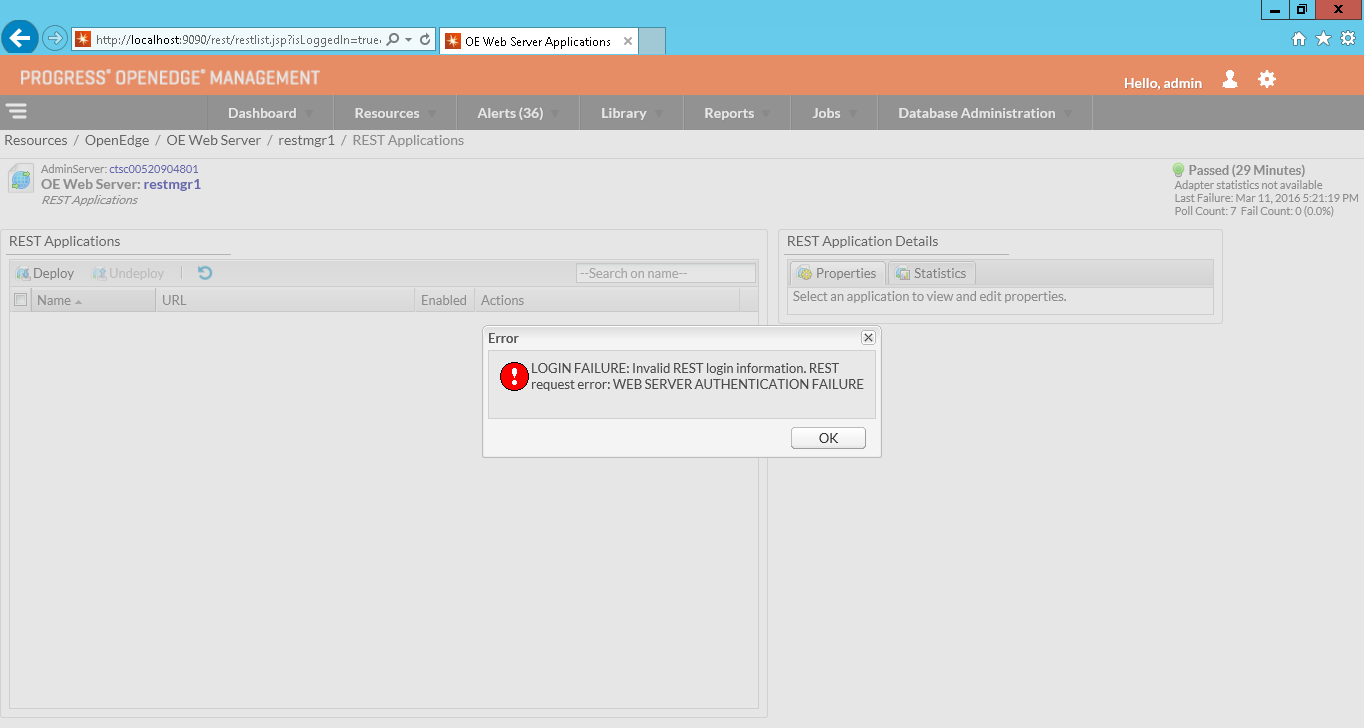Image resolution: width=1364 pixels, height=728 pixels.
Task: Switch to the Statistics tab
Action: [931, 273]
